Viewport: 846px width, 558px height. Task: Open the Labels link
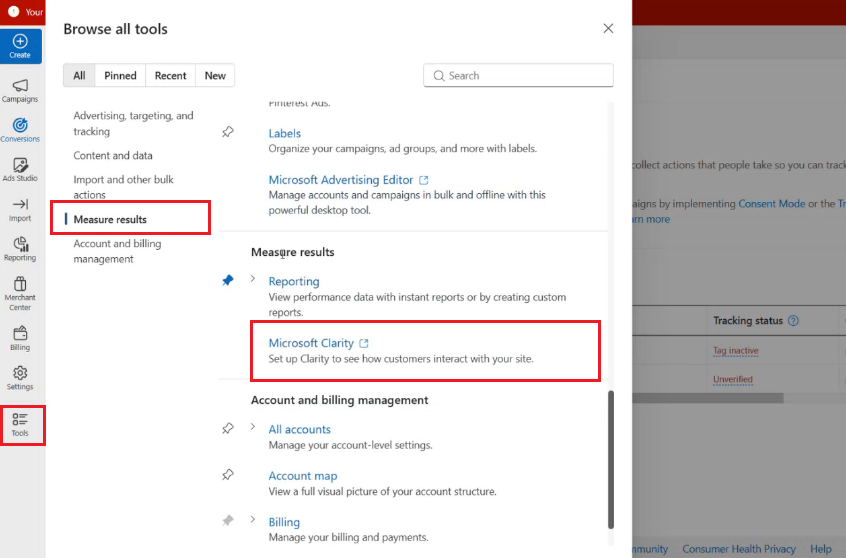pos(284,133)
